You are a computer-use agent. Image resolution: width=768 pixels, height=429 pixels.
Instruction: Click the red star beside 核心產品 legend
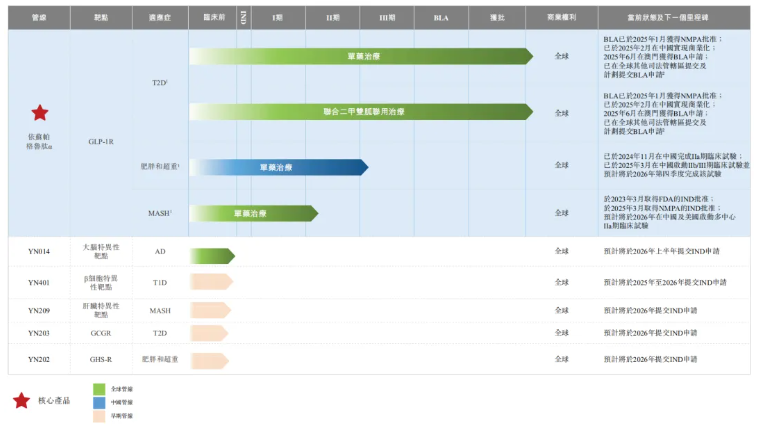click(x=21, y=400)
